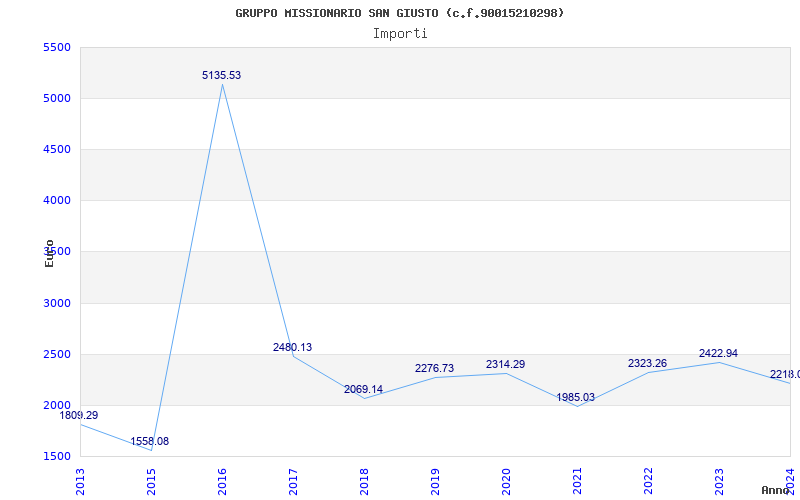Click the Euro axis label
800x500 pixels.
49,254
